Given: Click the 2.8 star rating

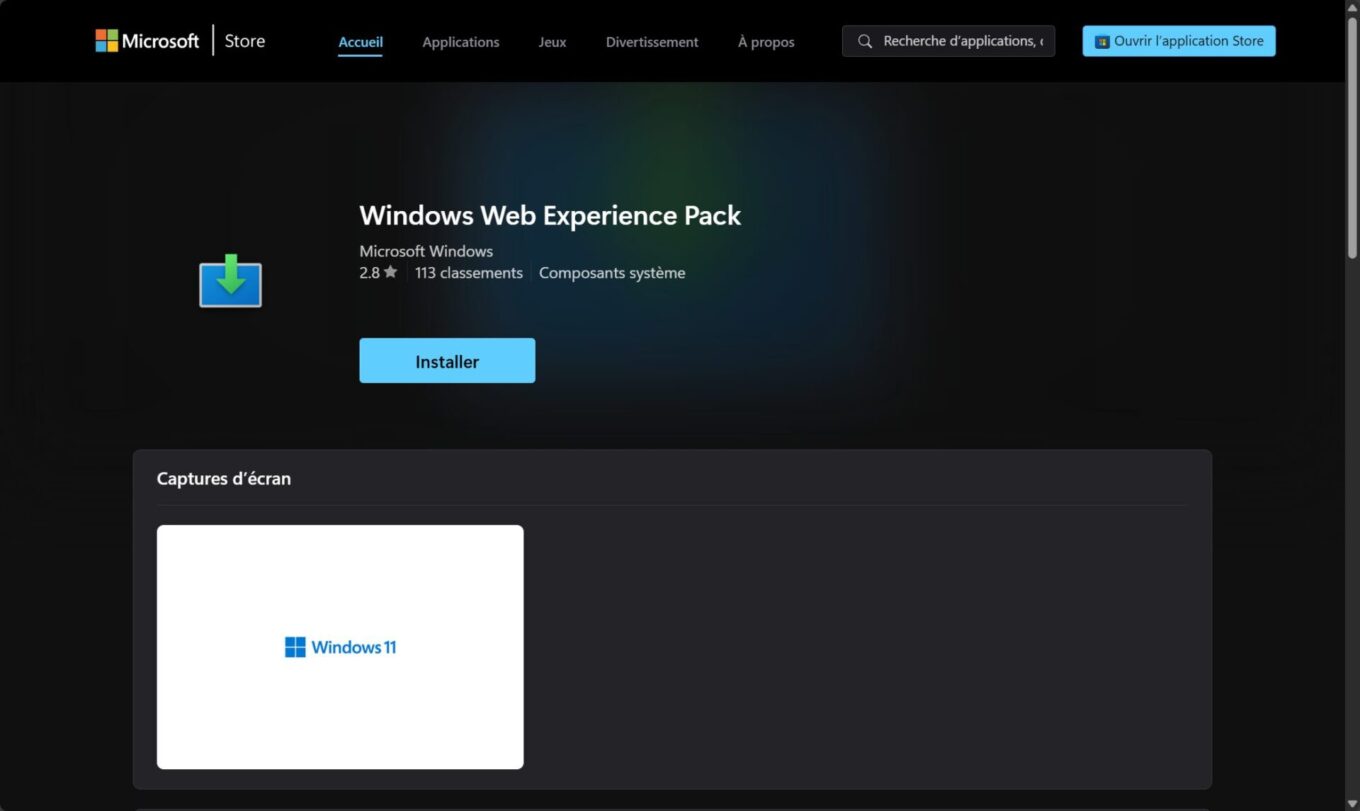Looking at the screenshot, I should (378, 273).
